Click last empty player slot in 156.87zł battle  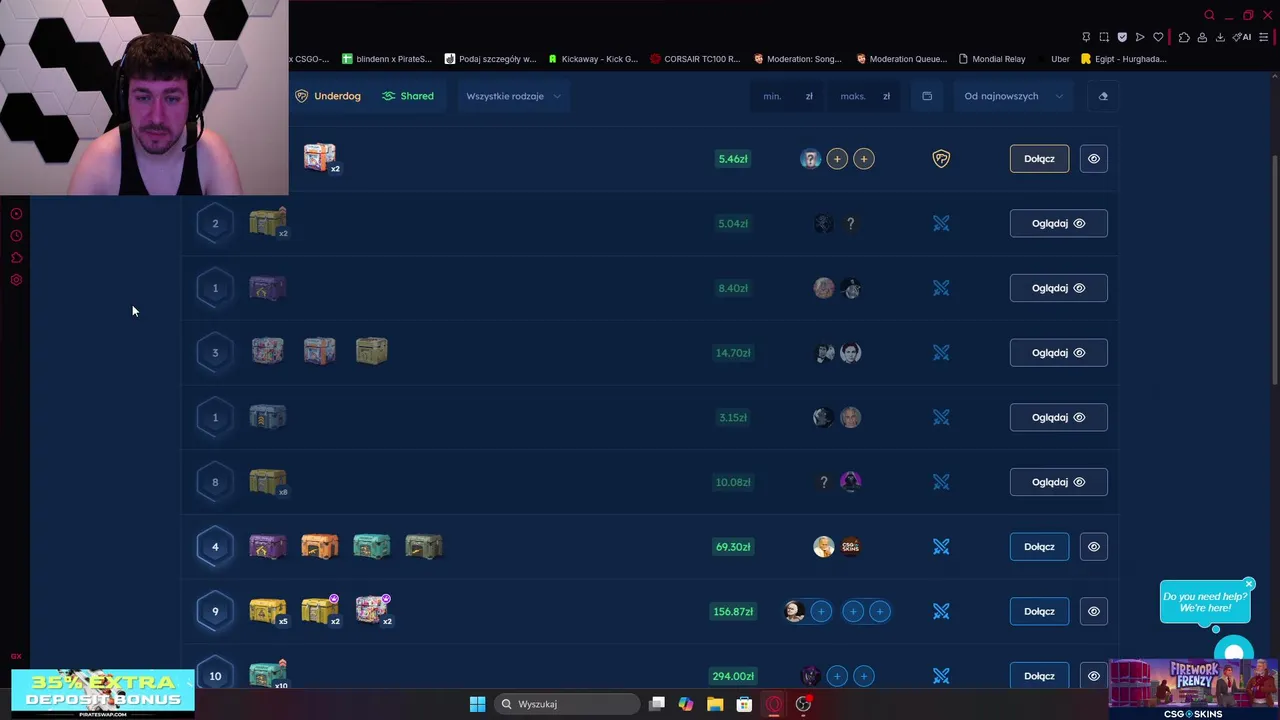click(879, 611)
